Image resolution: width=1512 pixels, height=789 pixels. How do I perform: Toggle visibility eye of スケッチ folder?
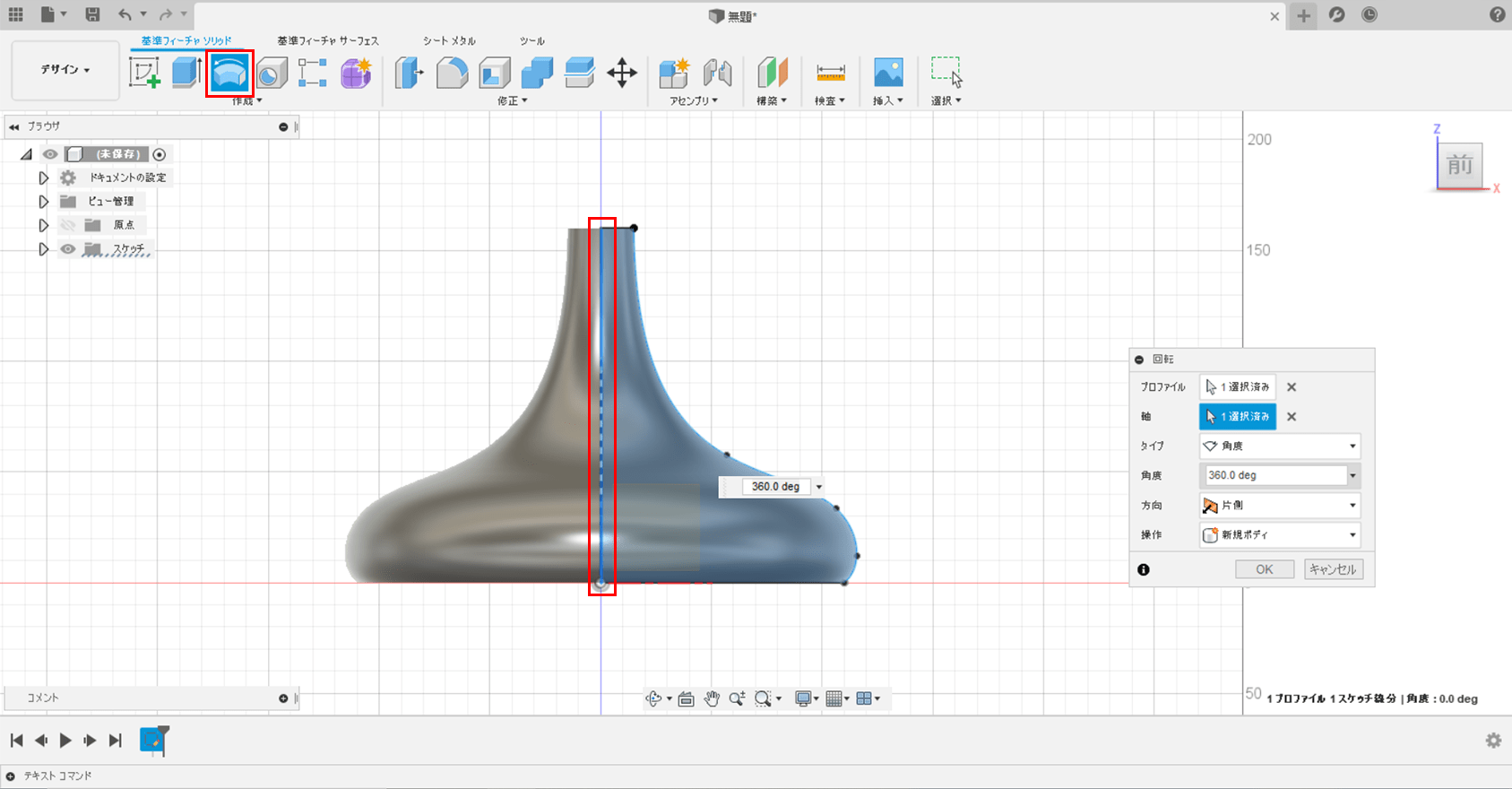click(68, 249)
